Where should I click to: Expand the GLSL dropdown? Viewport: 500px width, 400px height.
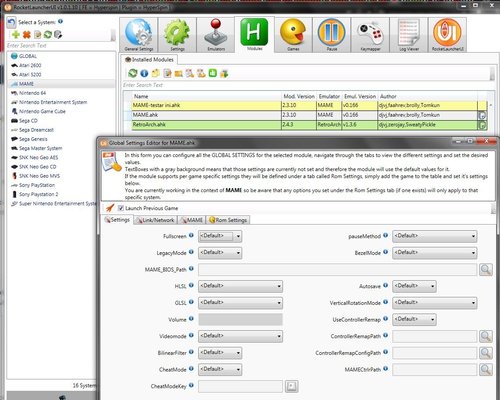(240, 303)
